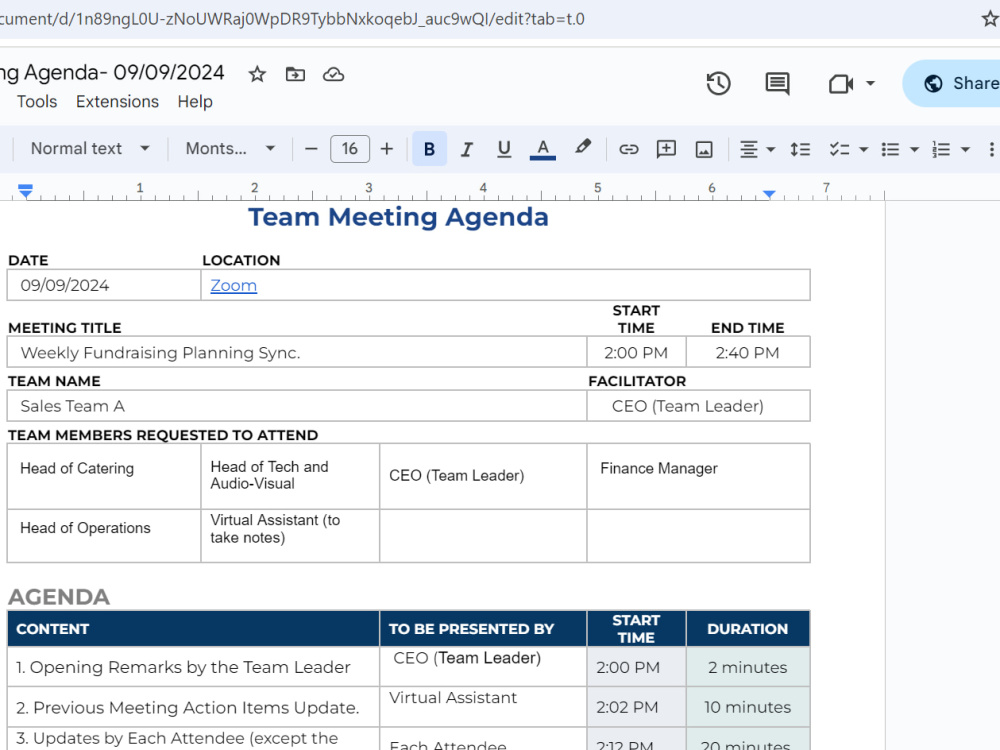Toggle bold formatting
Screen dimensions: 1000x750
tap(429, 149)
